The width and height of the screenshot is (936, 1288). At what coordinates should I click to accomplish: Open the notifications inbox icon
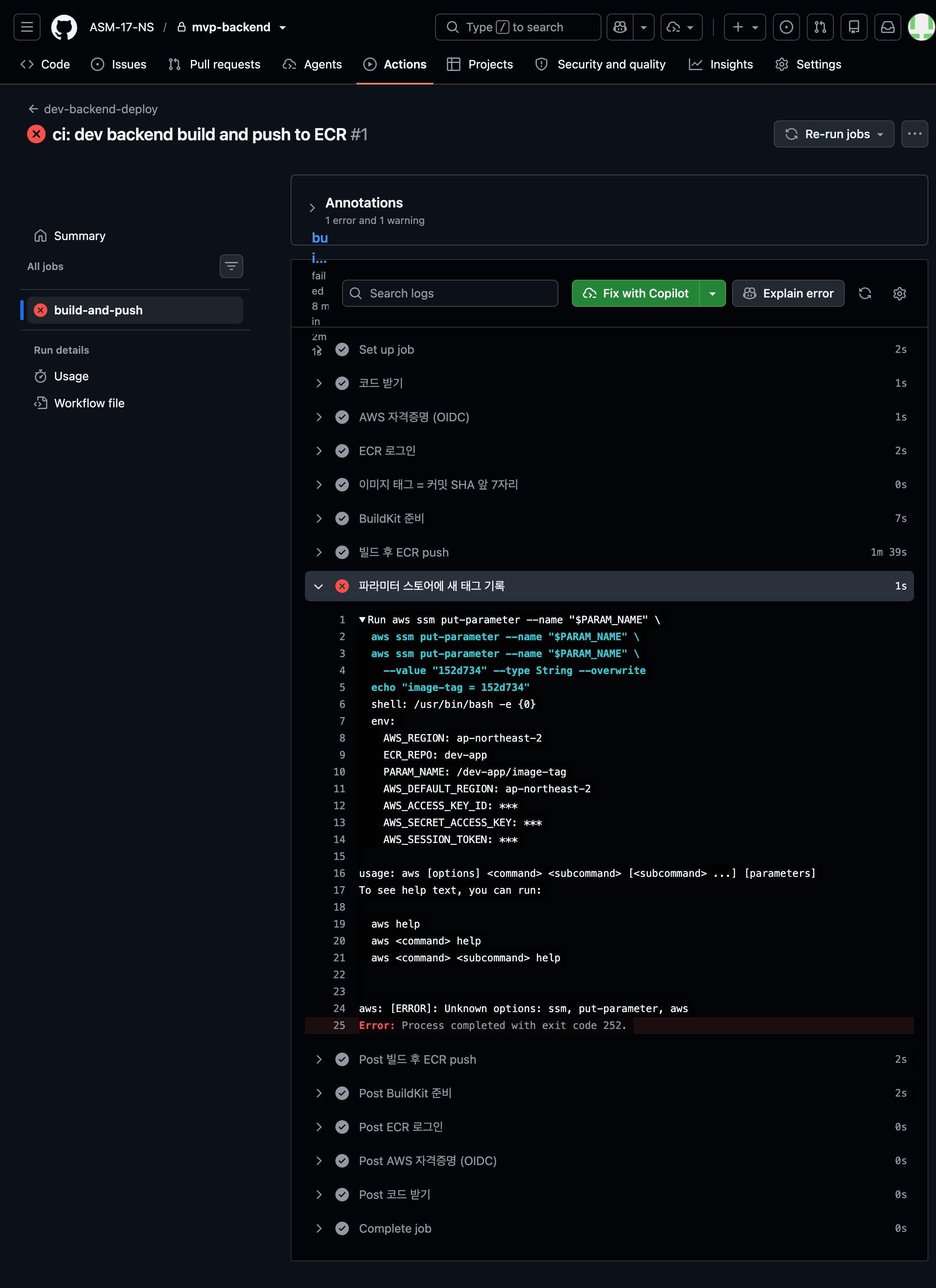click(888, 27)
